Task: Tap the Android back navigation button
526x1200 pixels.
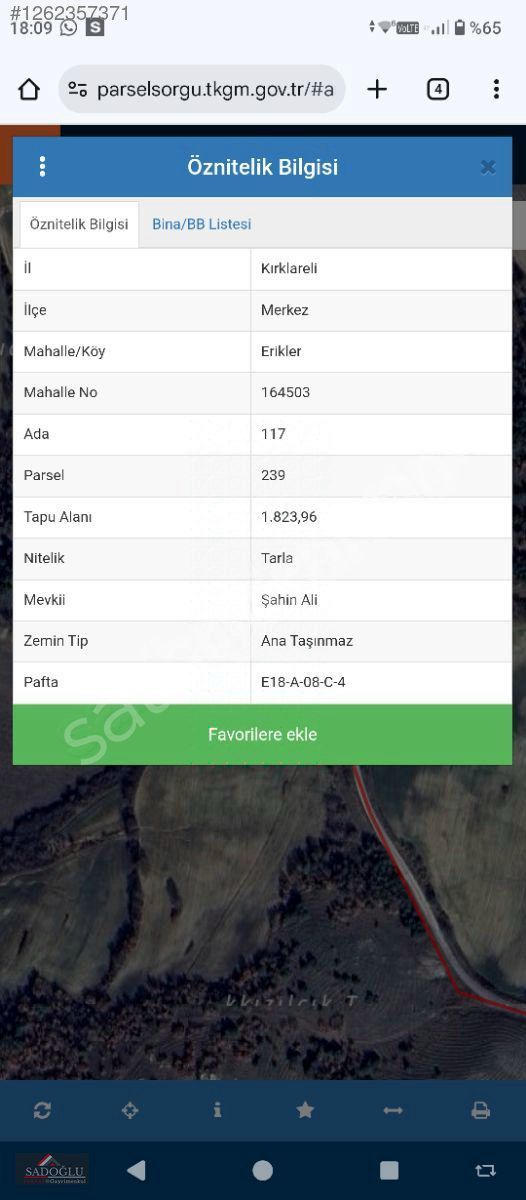Action: click(137, 1170)
